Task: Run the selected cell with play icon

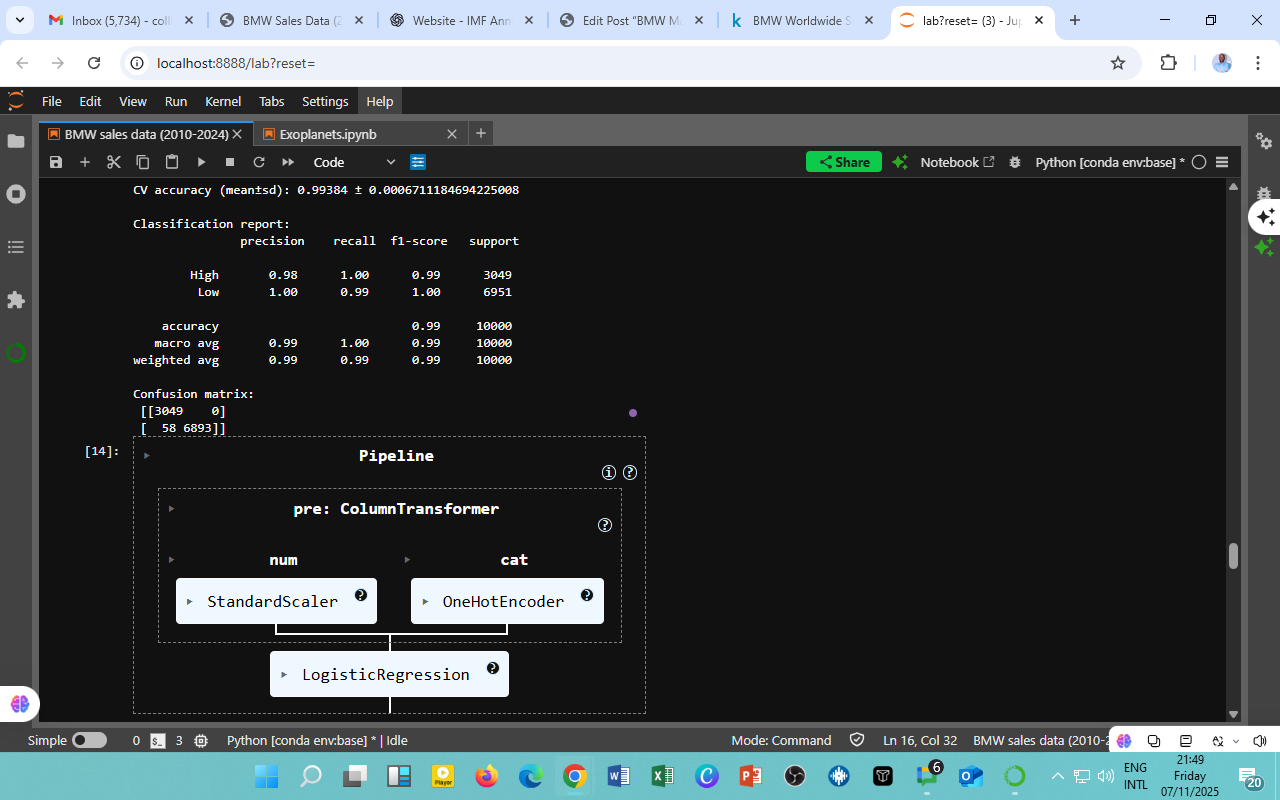Action: (x=201, y=162)
